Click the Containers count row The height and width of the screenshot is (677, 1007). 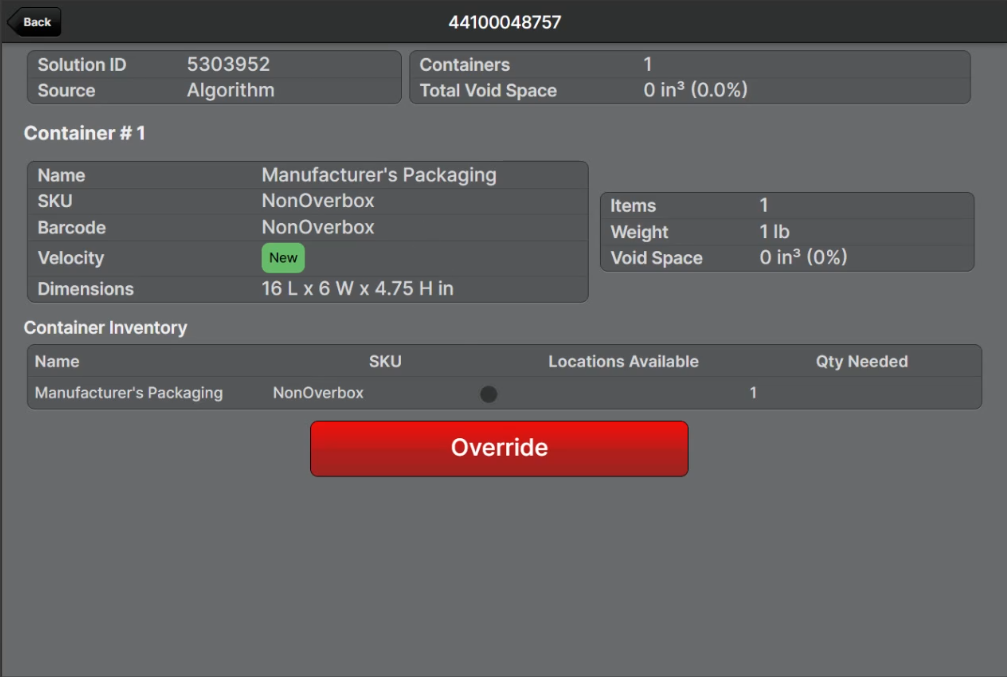point(689,65)
